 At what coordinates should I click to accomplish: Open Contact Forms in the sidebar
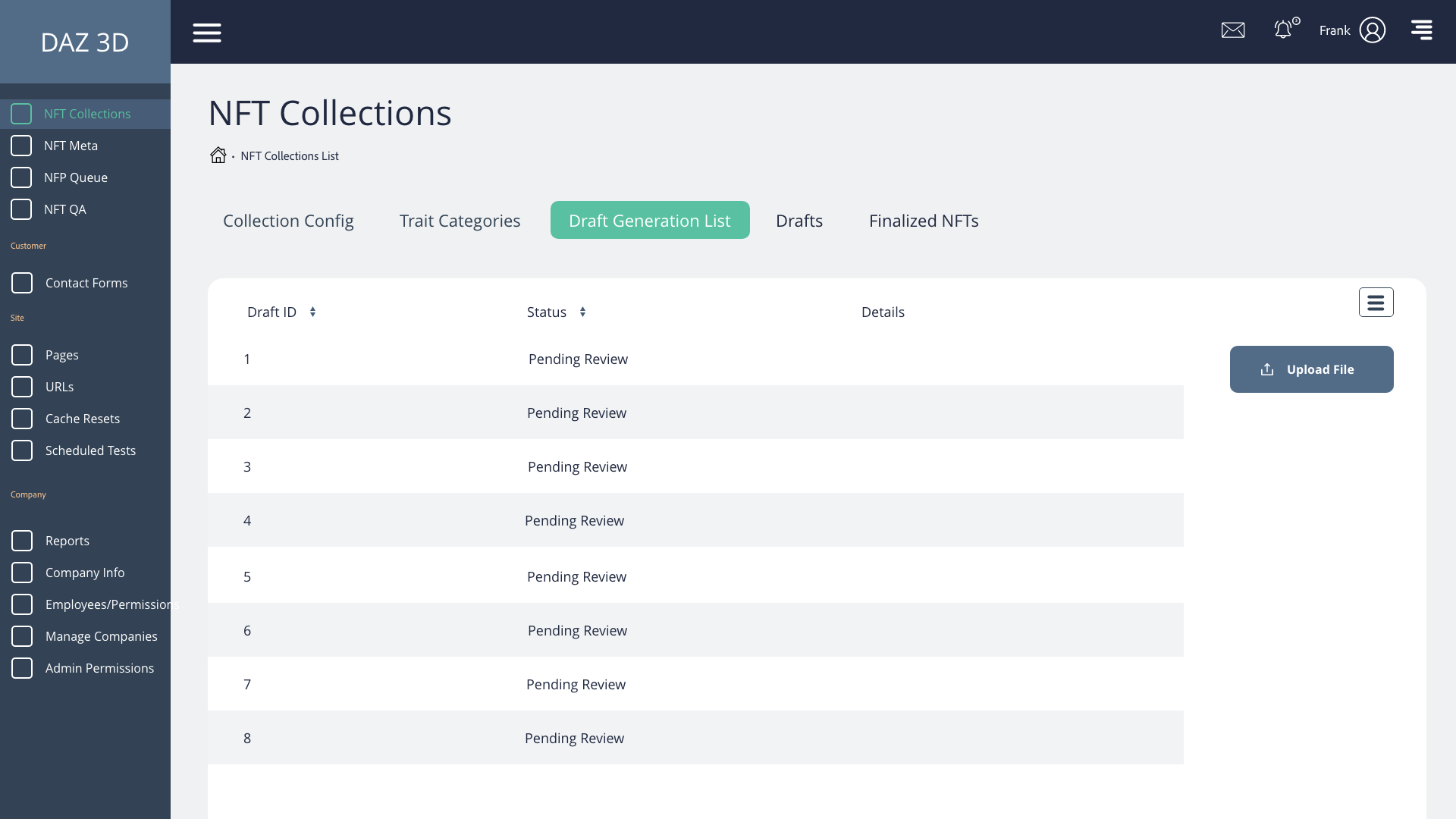[86, 283]
